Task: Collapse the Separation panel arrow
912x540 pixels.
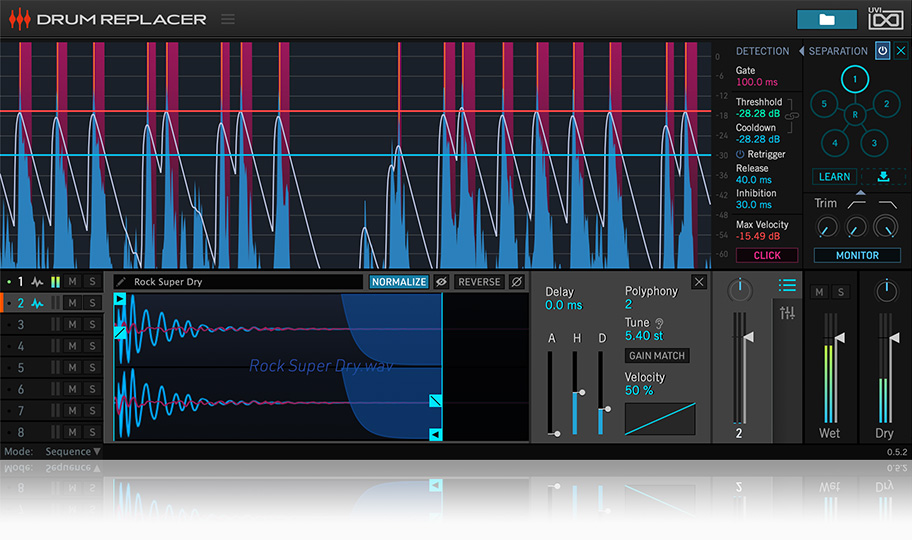Action: click(801, 51)
